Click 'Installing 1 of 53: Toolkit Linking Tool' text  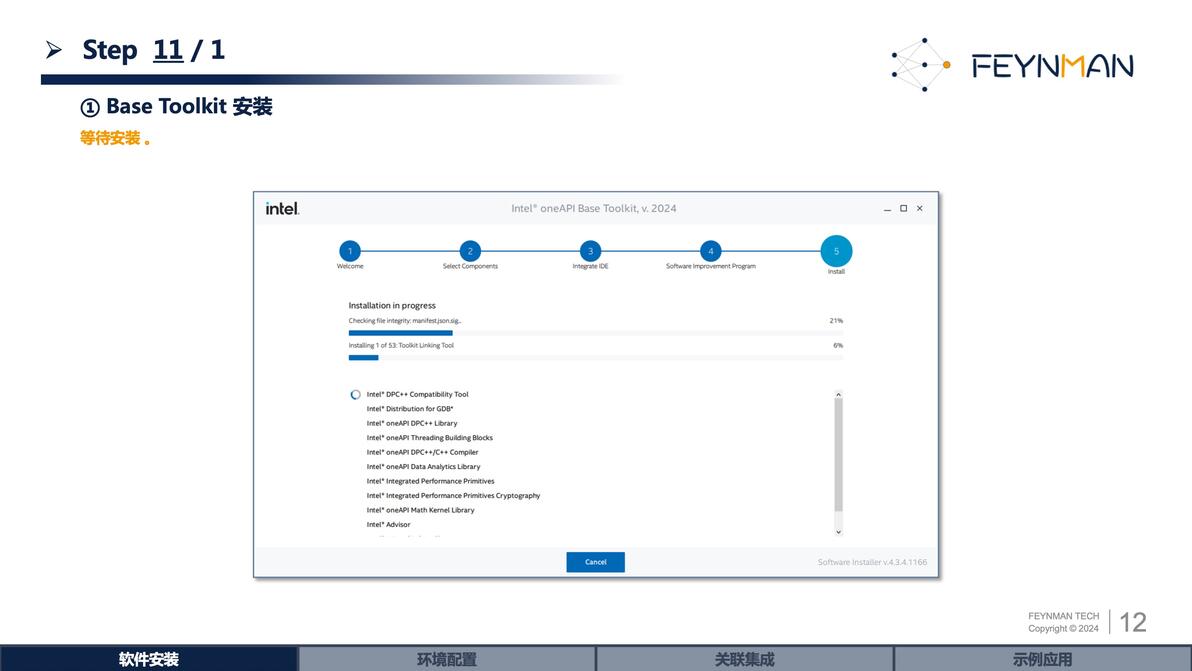coord(401,345)
